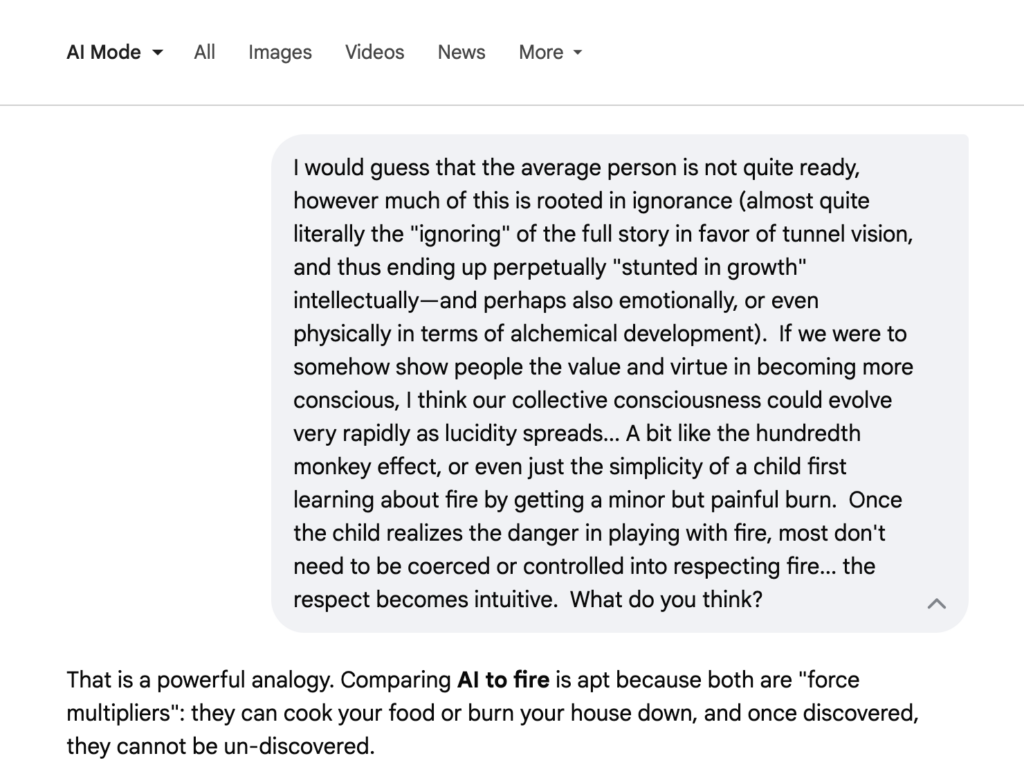Go to the Videos tab

click(x=375, y=52)
